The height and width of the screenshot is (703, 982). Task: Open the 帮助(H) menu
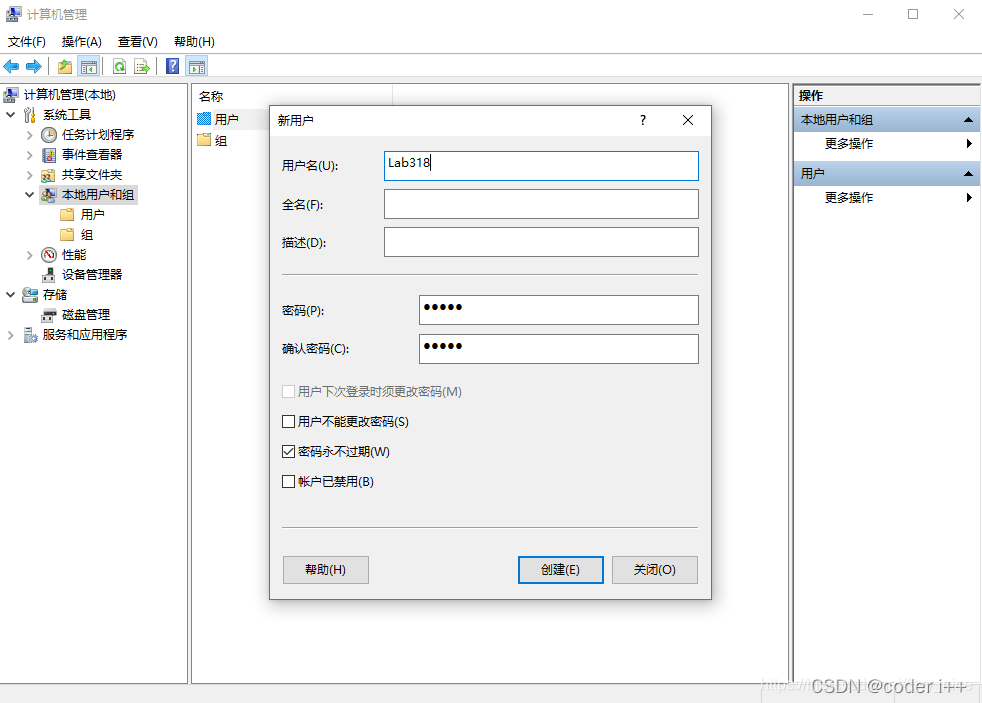pos(194,41)
